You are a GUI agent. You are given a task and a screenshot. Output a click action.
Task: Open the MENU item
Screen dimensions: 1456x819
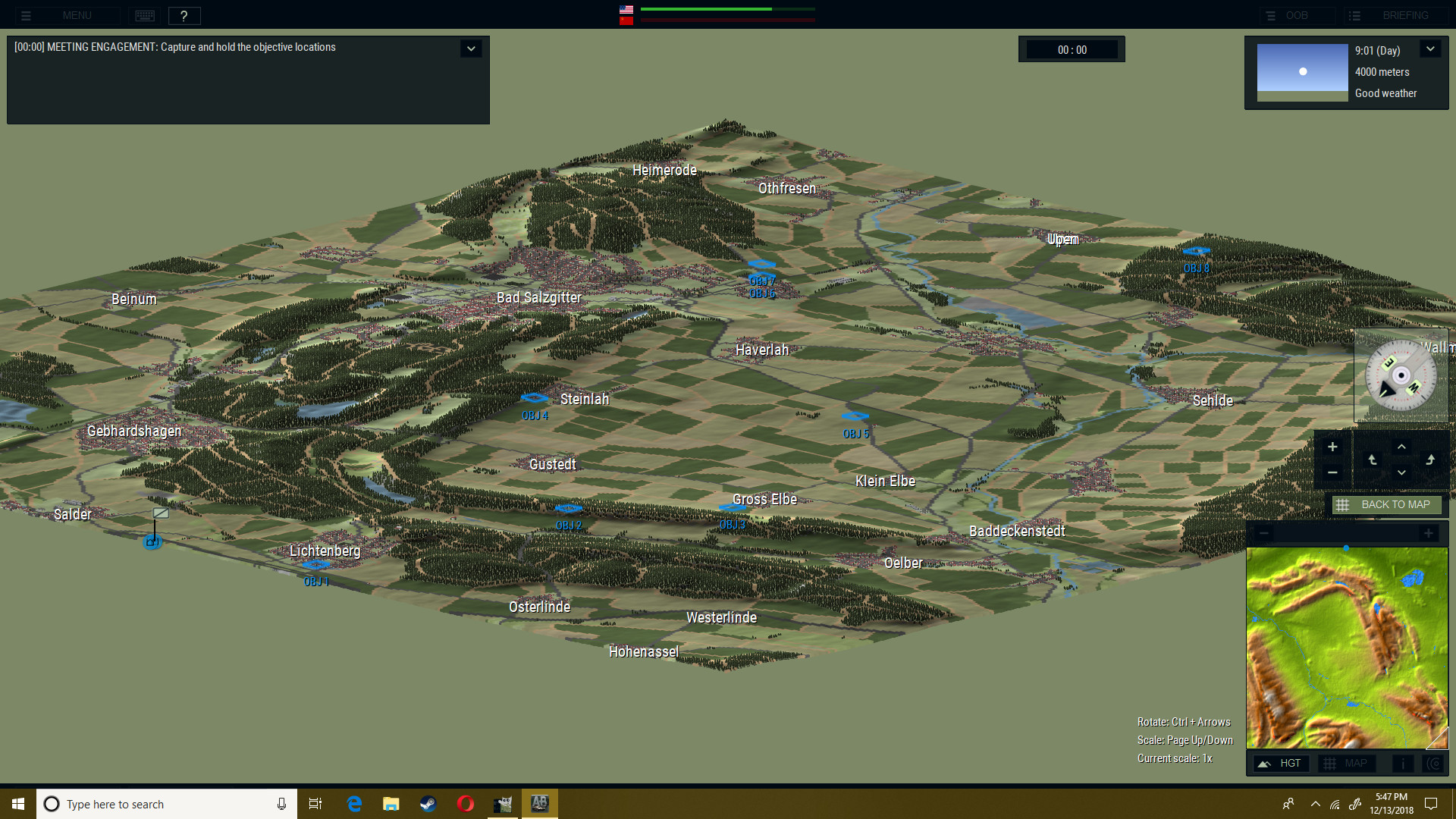pyautogui.click(x=67, y=15)
